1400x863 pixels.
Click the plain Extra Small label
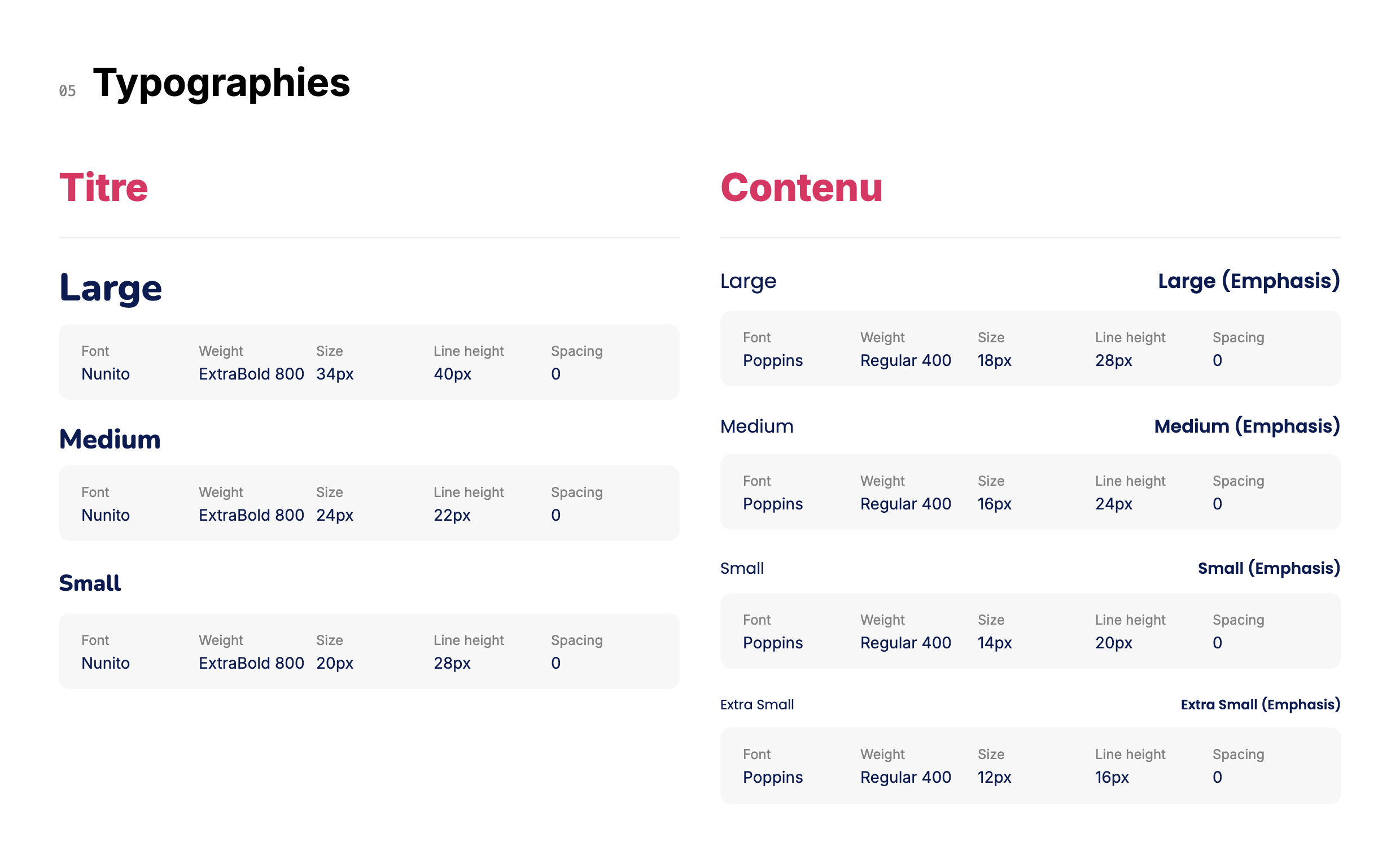tap(756, 704)
